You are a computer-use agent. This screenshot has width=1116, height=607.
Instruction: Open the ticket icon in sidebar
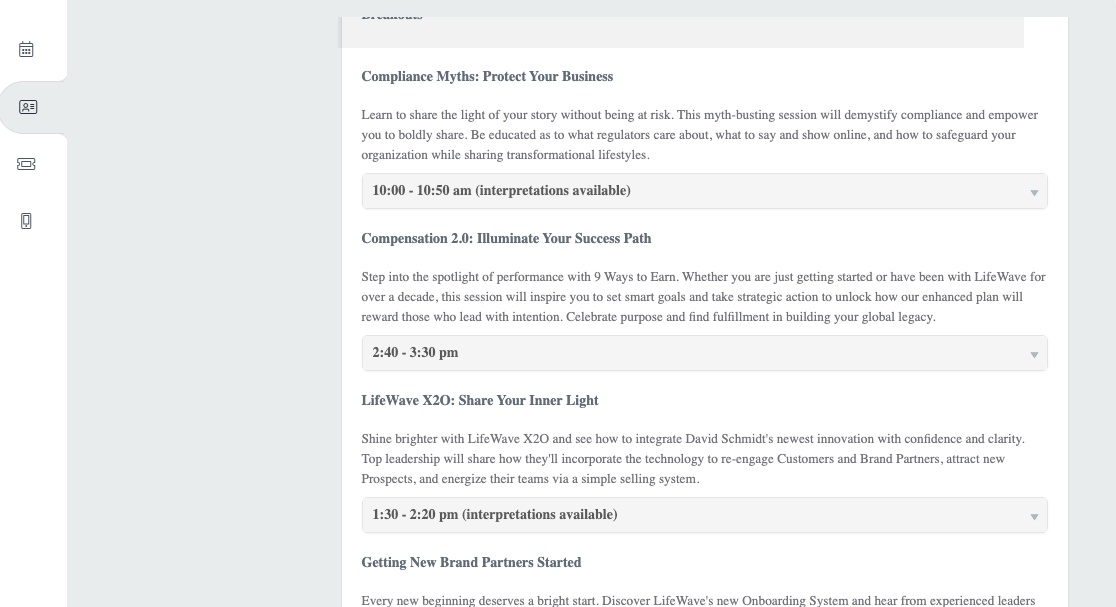27,164
